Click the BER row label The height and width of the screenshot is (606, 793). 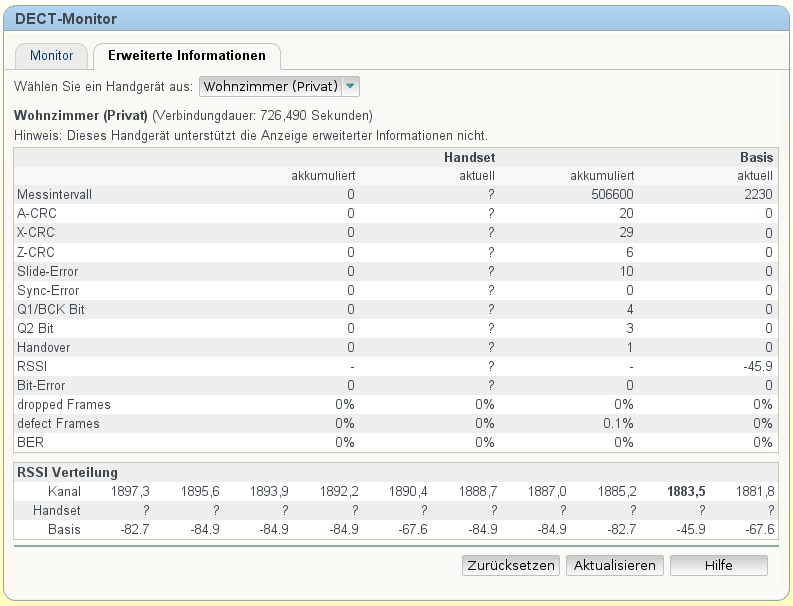[30, 443]
